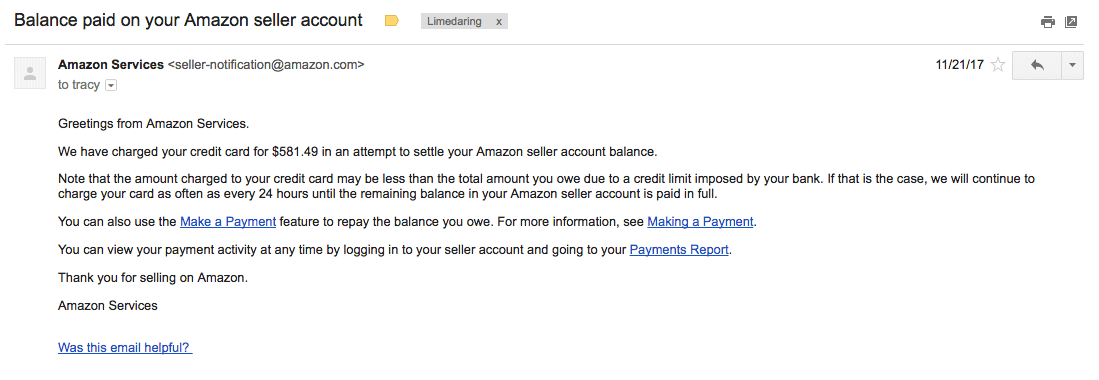Click the 11/21/17 date stamp
Image resolution: width=1099 pixels, height=380 pixels.
[960, 65]
